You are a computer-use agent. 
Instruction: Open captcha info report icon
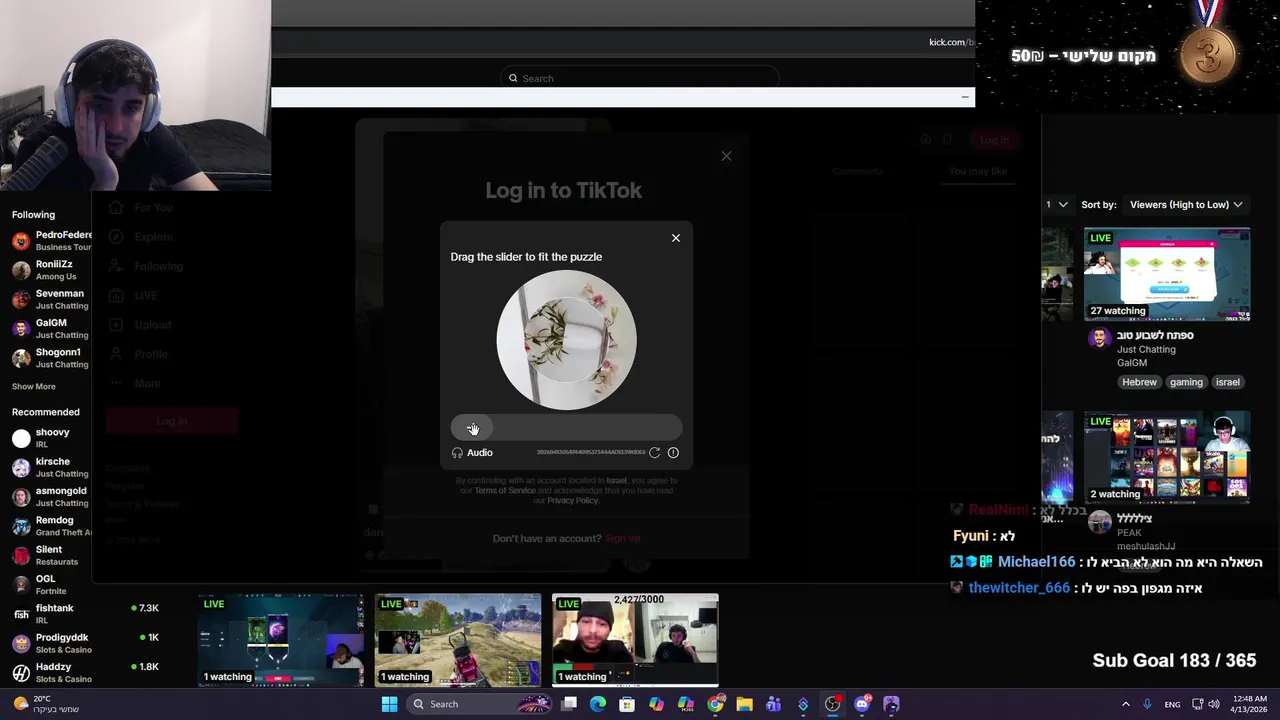coord(673,453)
